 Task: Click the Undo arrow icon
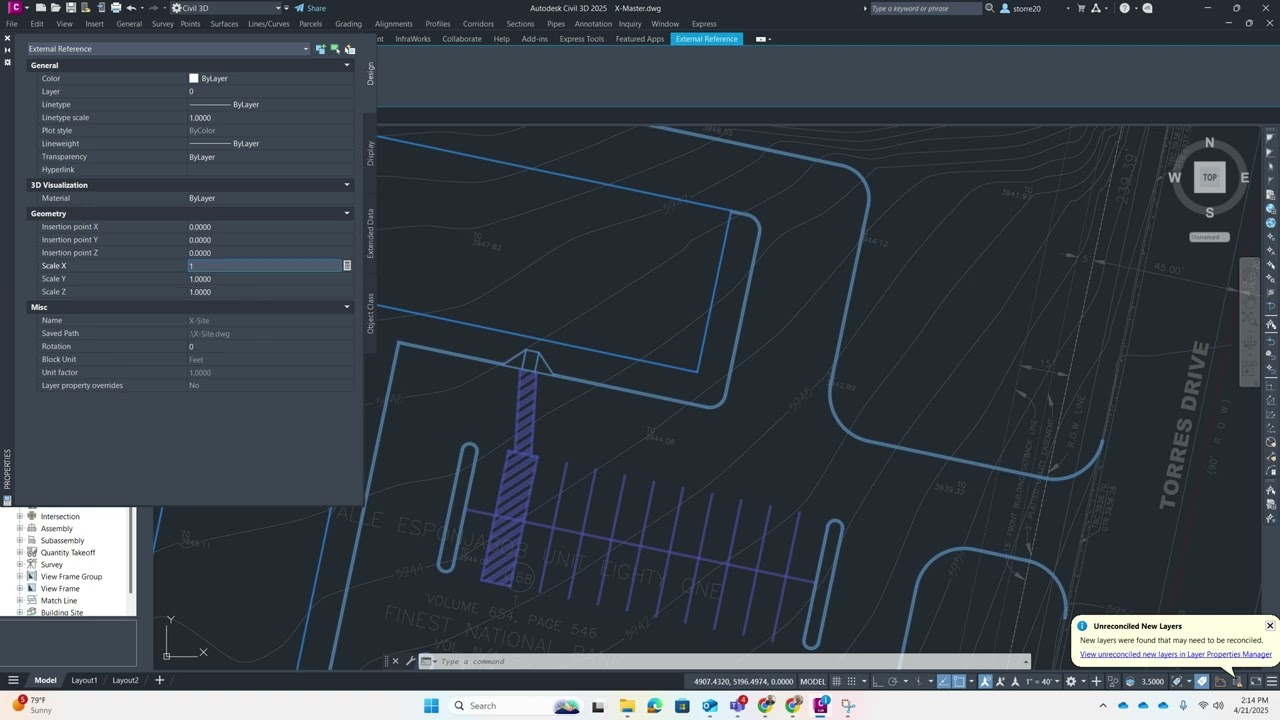point(131,8)
